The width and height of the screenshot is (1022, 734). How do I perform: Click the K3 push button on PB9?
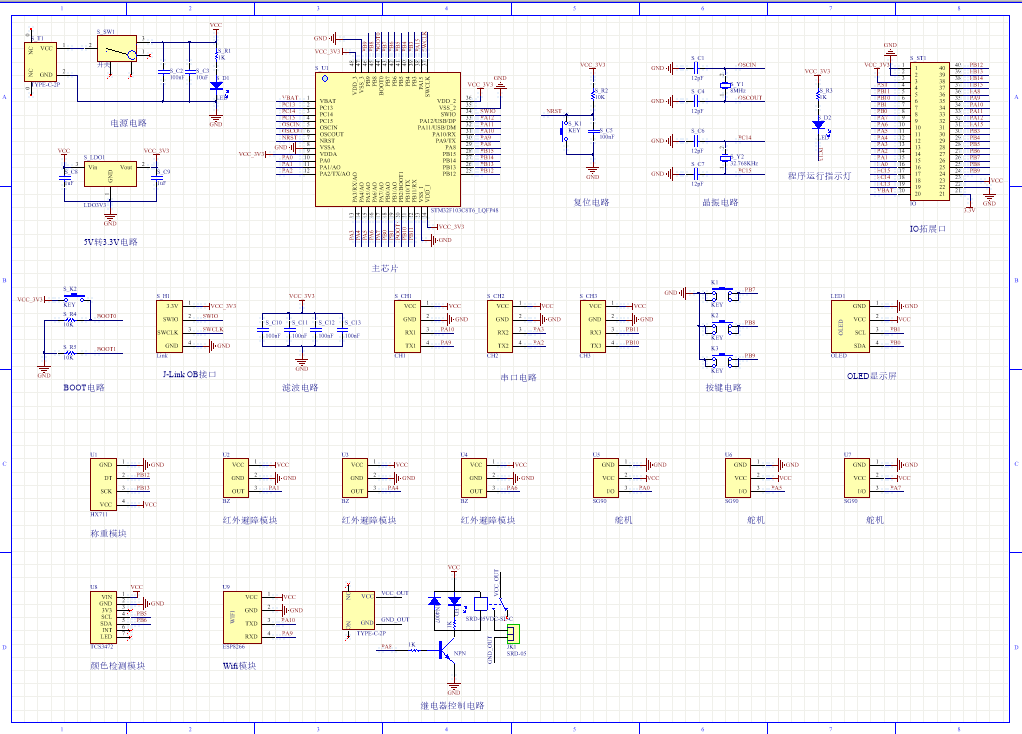pos(723,362)
